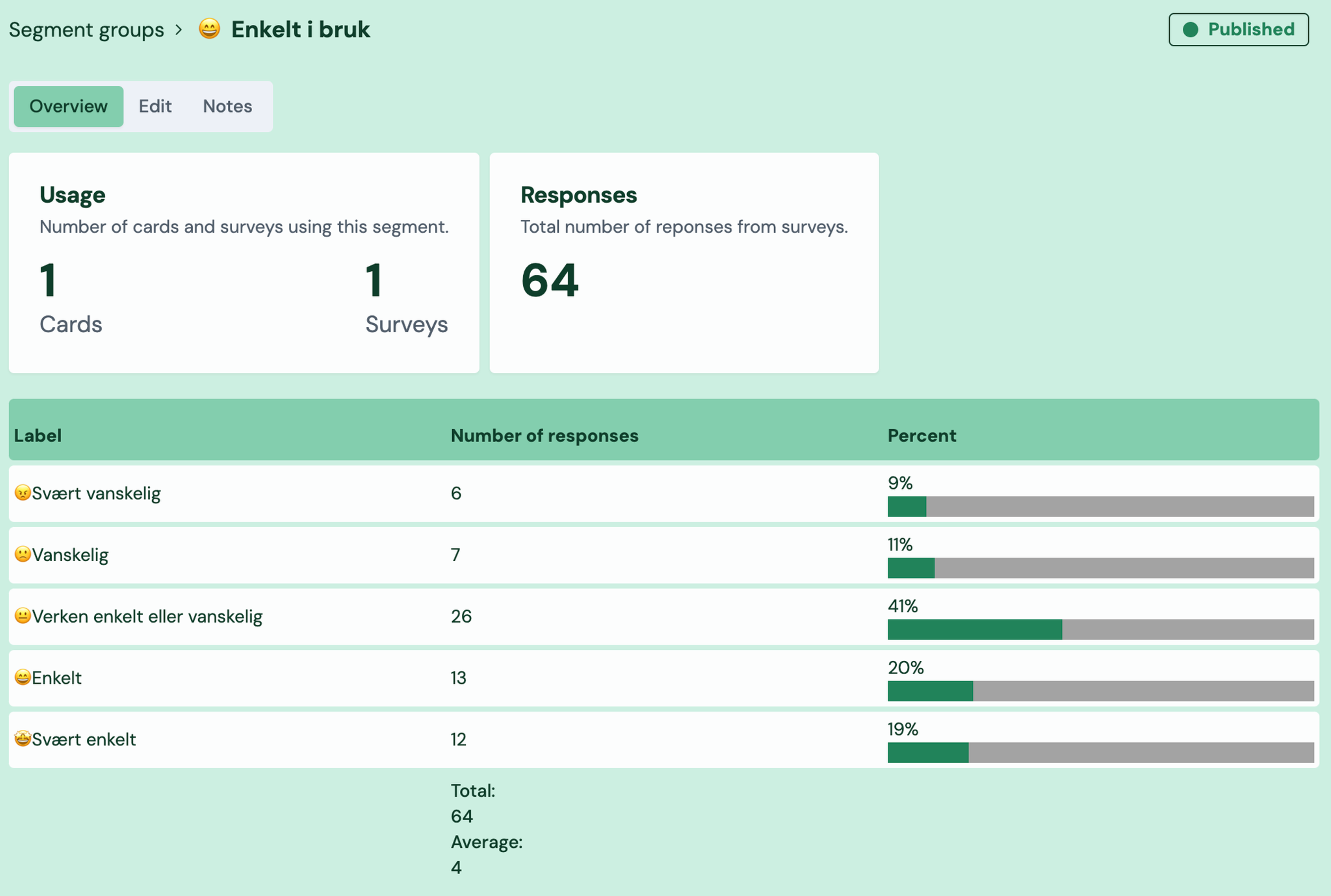Click the angry emoji on Svært vanskelig row

pos(23,493)
